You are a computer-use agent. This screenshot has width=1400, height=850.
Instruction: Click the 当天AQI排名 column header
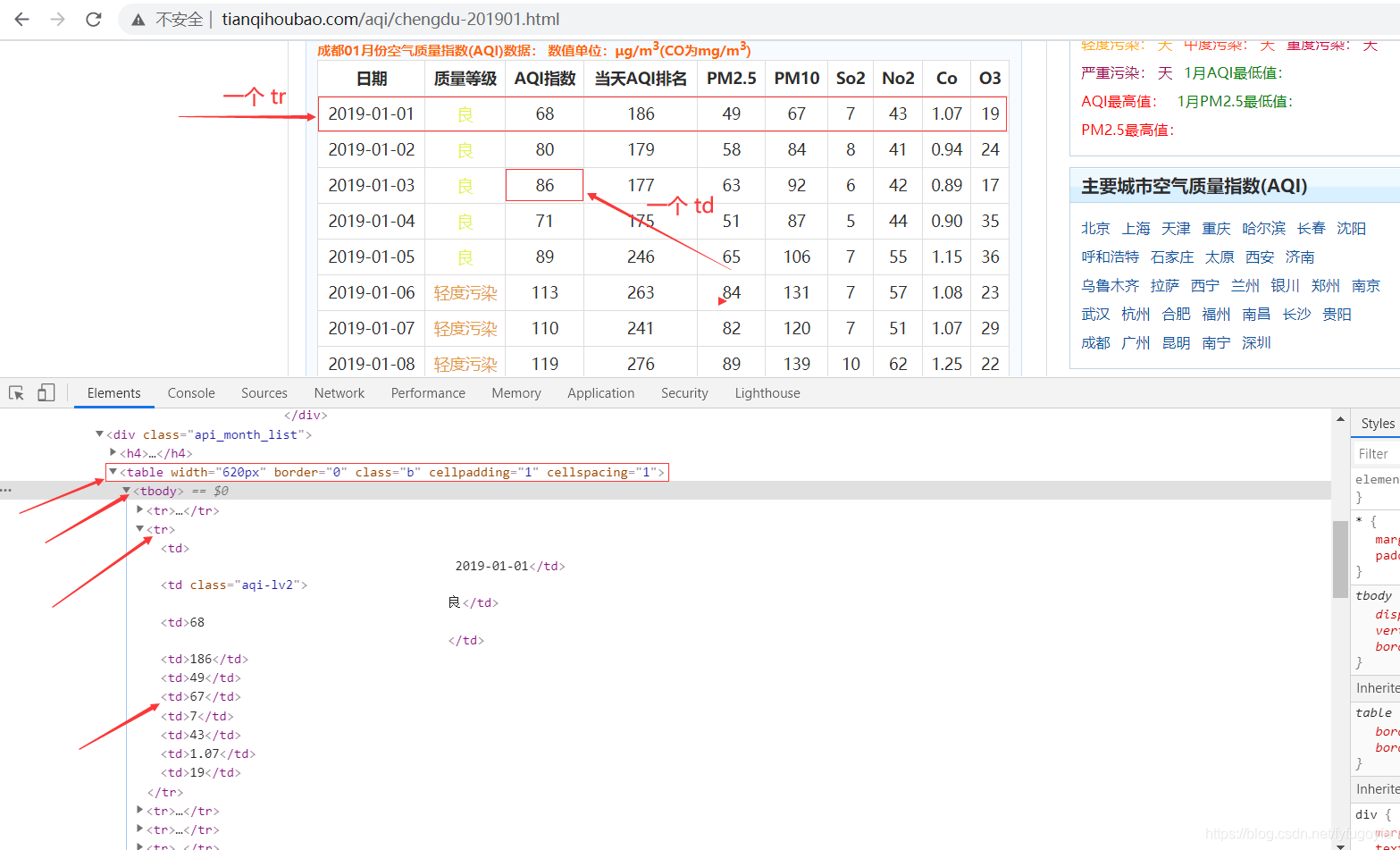pos(641,78)
